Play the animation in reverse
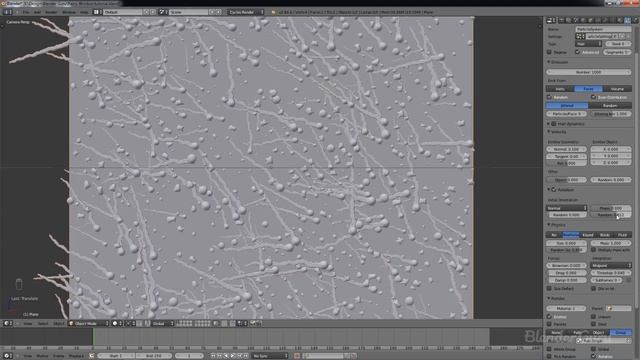The height and width of the screenshot is (360, 640). click(226, 356)
